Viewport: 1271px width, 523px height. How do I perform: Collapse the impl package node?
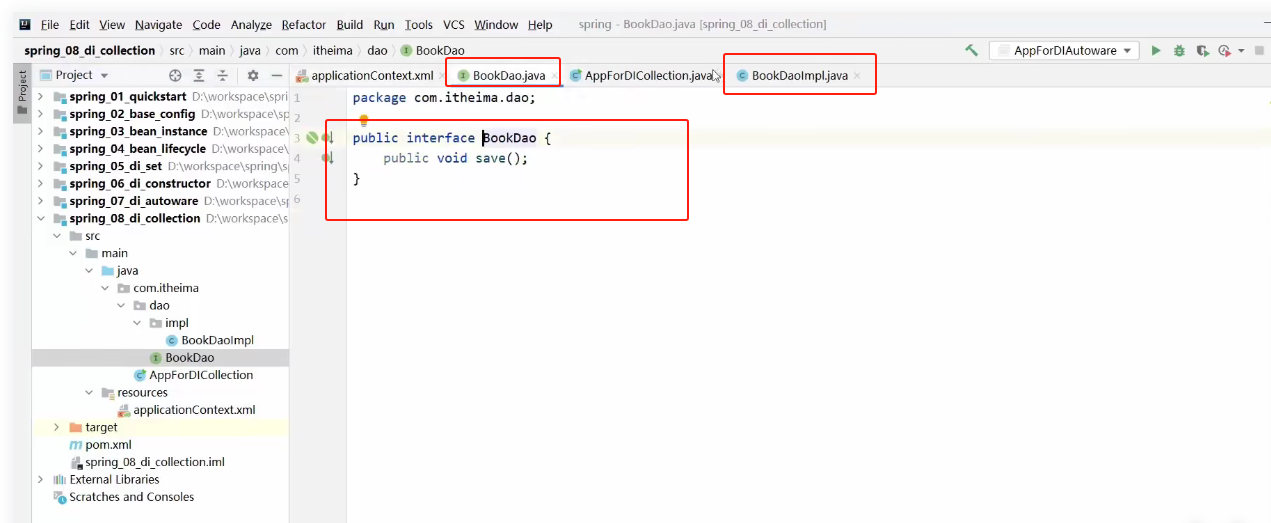[137, 323]
